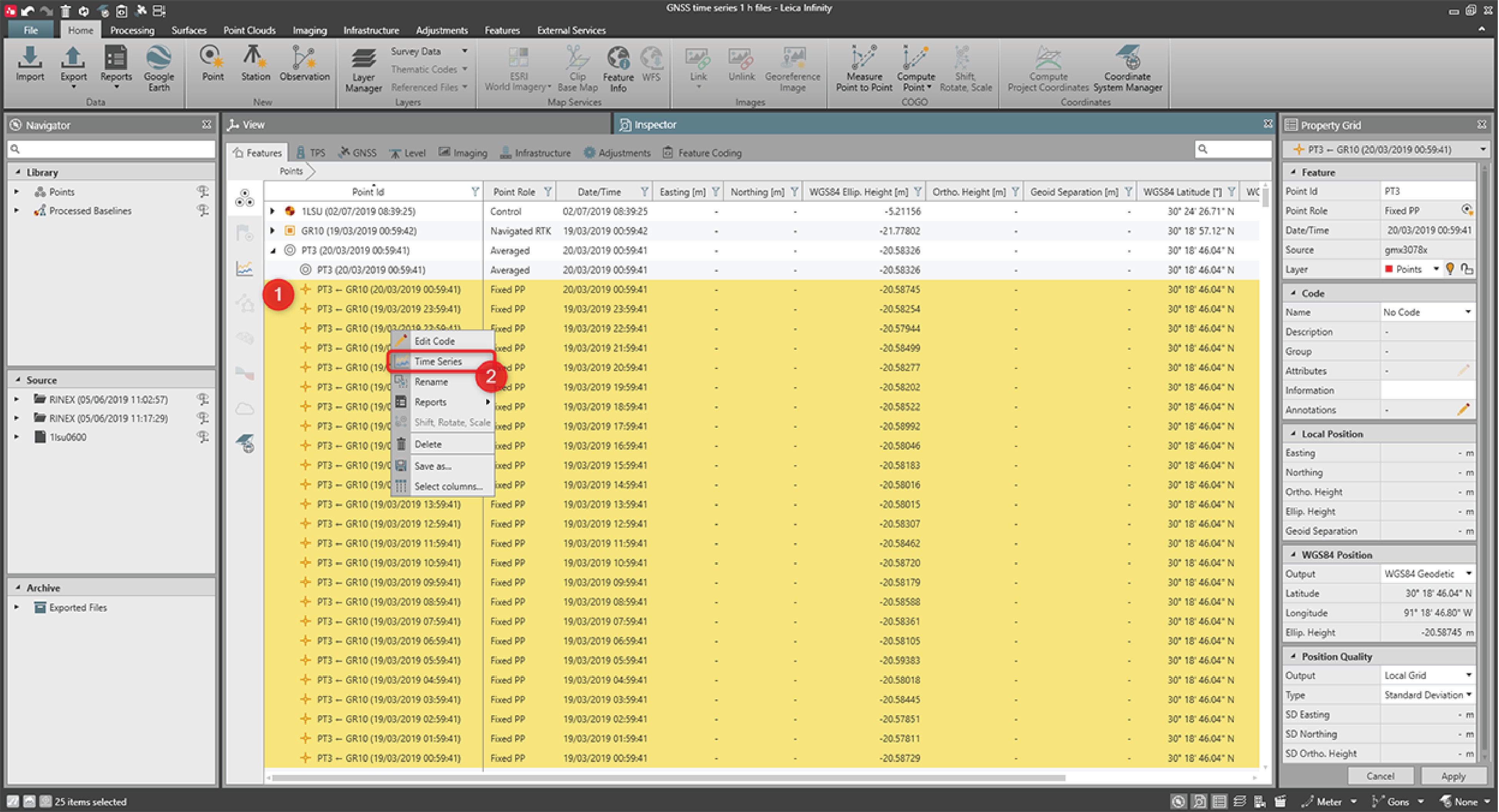Open the Position Quality Type dropdown
Image resolution: width=1499 pixels, height=812 pixels.
[1468, 694]
